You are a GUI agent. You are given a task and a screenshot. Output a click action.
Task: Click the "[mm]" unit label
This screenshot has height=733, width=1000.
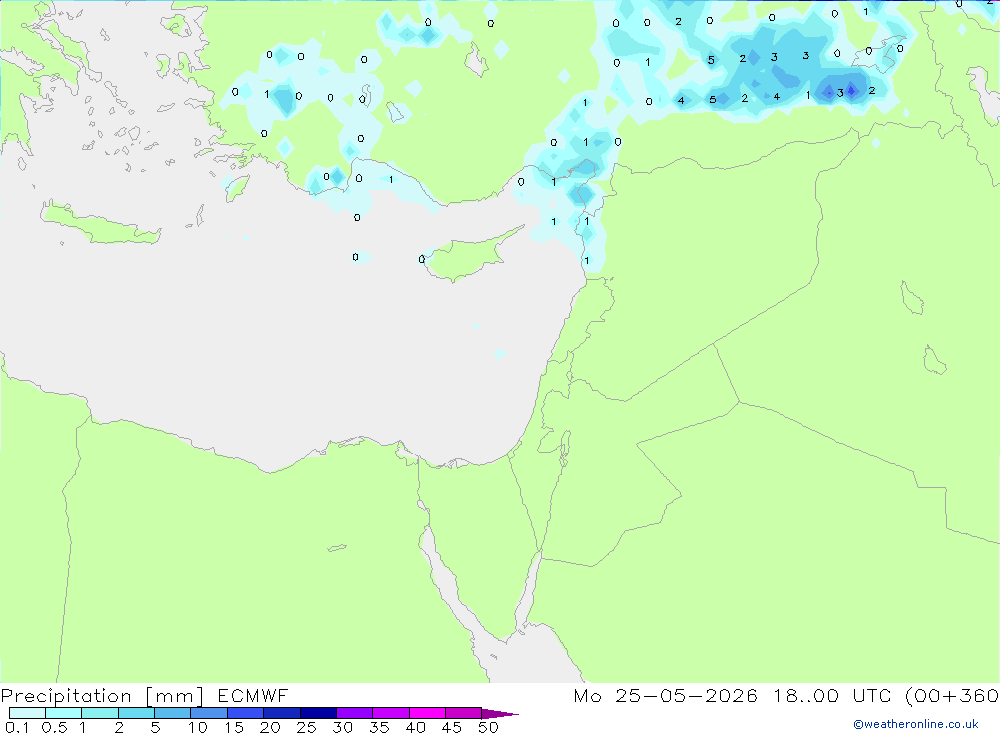coord(175,696)
